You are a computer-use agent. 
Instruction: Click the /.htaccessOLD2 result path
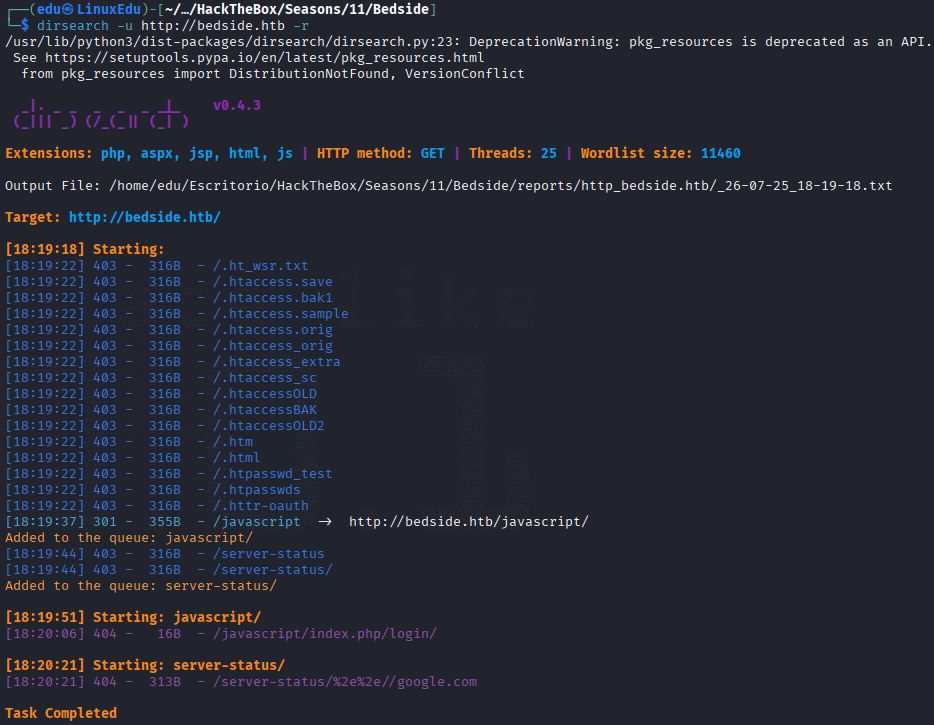(x=269, y=426)
